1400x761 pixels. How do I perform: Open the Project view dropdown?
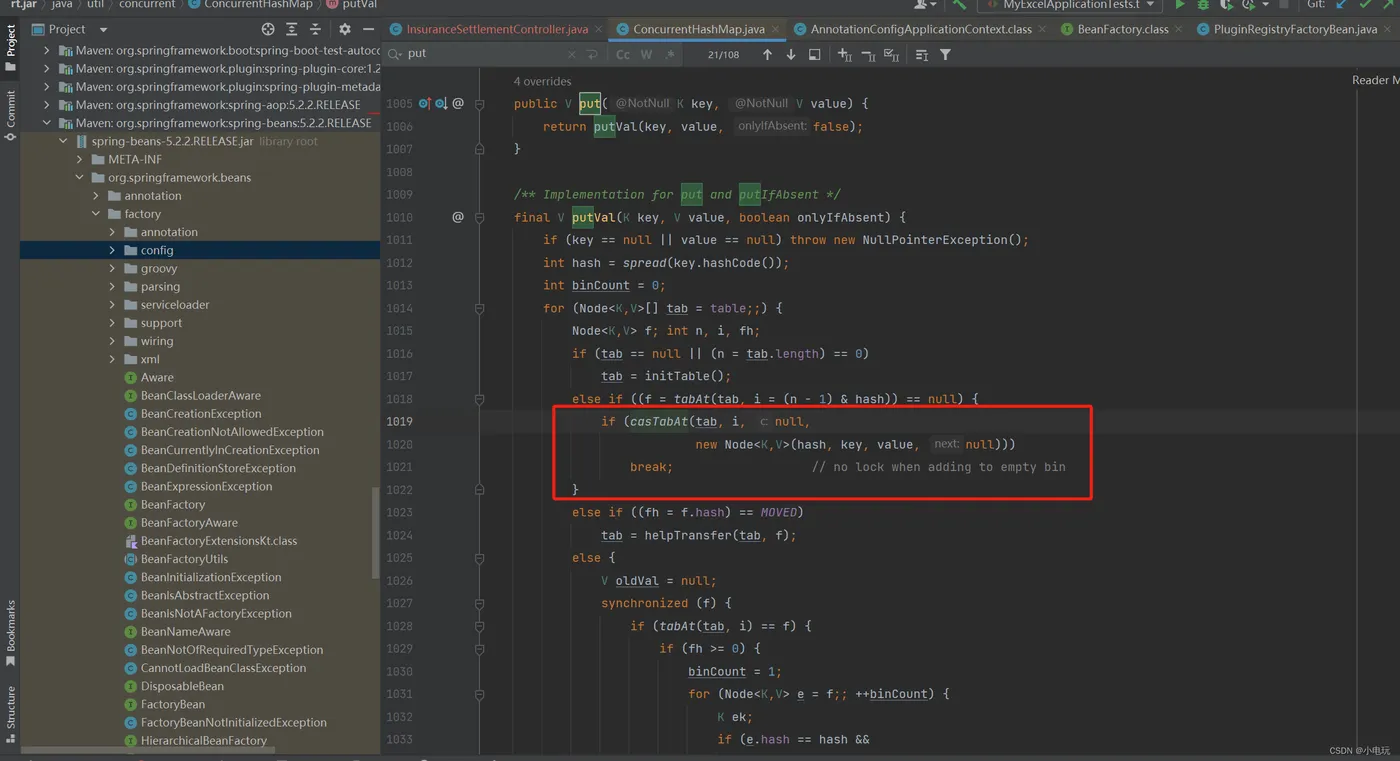pos(103,30)
